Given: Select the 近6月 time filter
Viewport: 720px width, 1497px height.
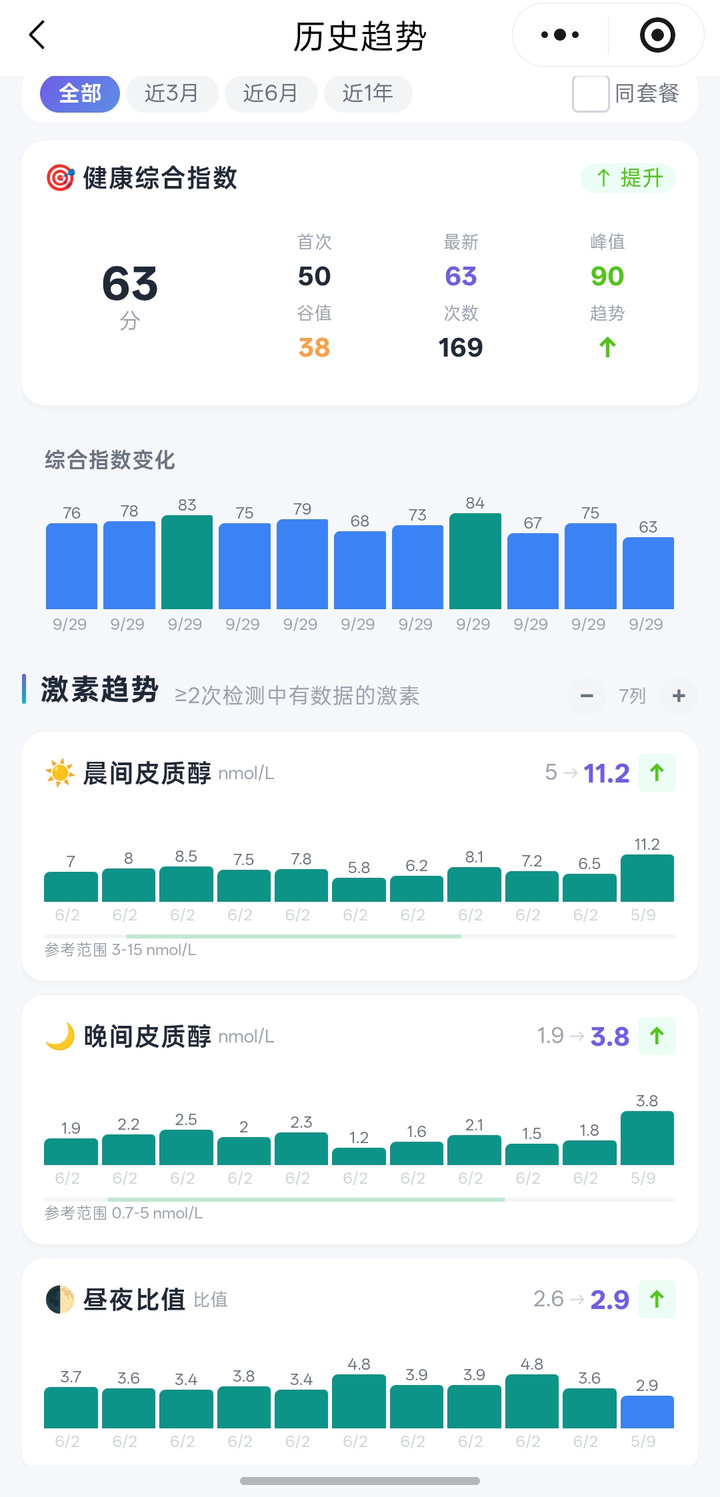Looking at the screenshot, I should point(270,94).
